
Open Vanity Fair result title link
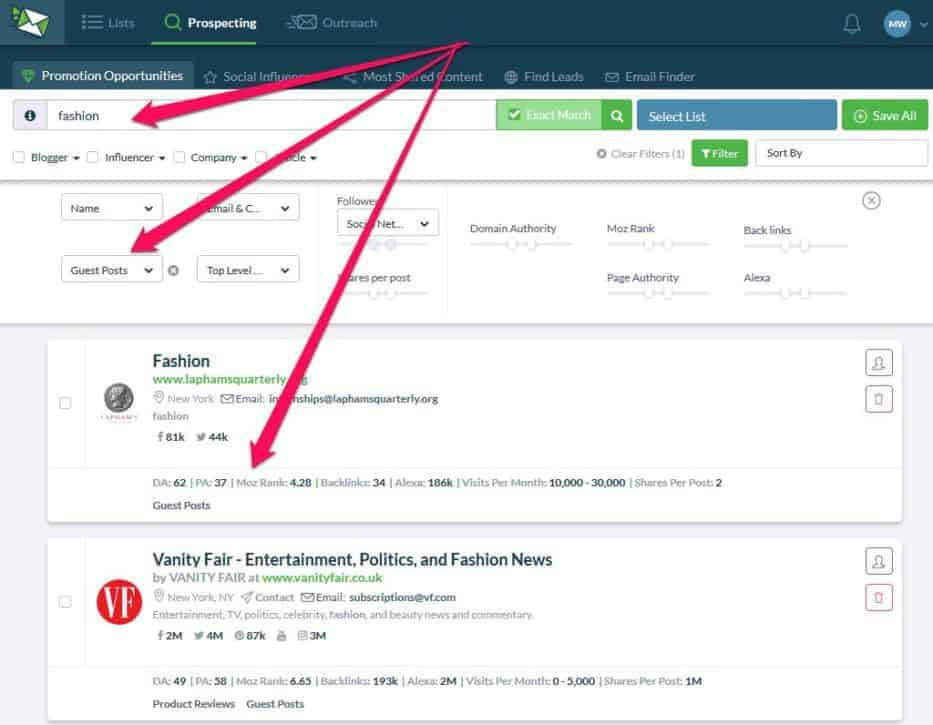click(x=352, y=560)
